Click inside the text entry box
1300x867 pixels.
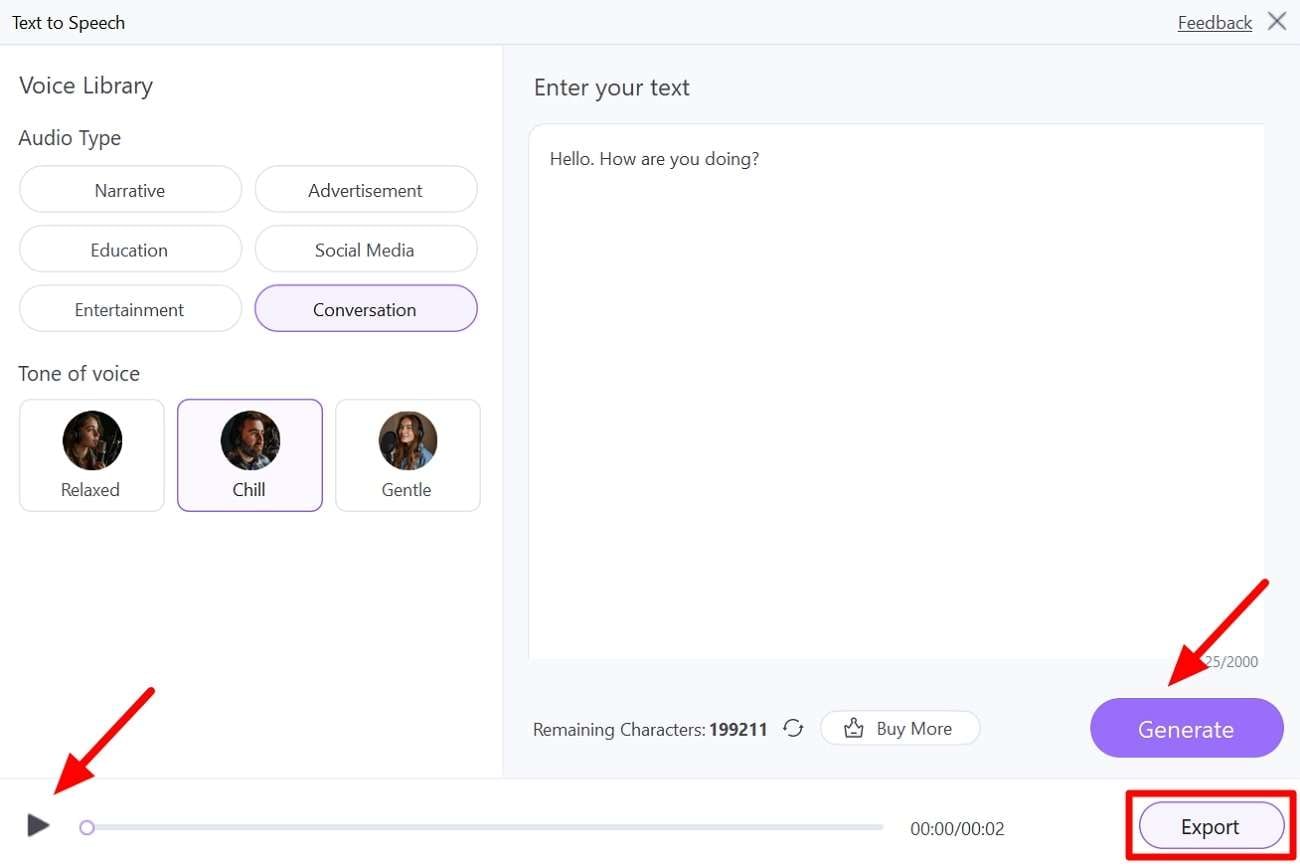(x=896, y=392)
